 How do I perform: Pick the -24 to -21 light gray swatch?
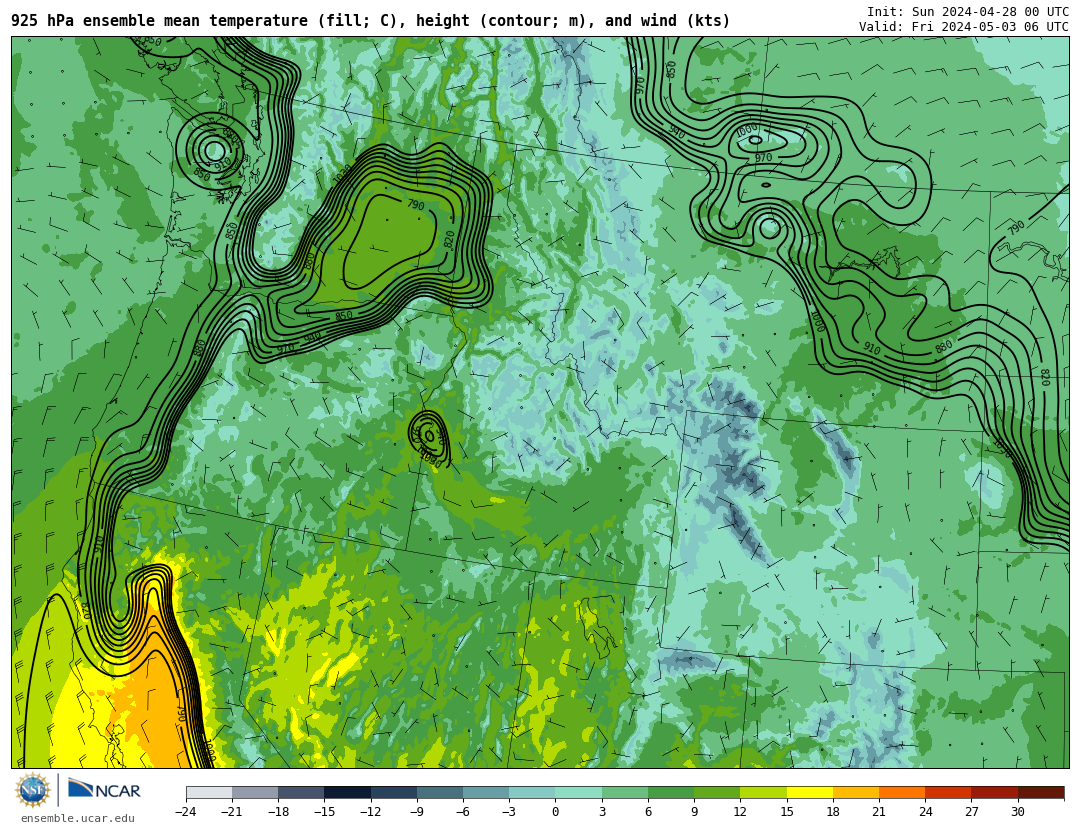click(209, 792)
